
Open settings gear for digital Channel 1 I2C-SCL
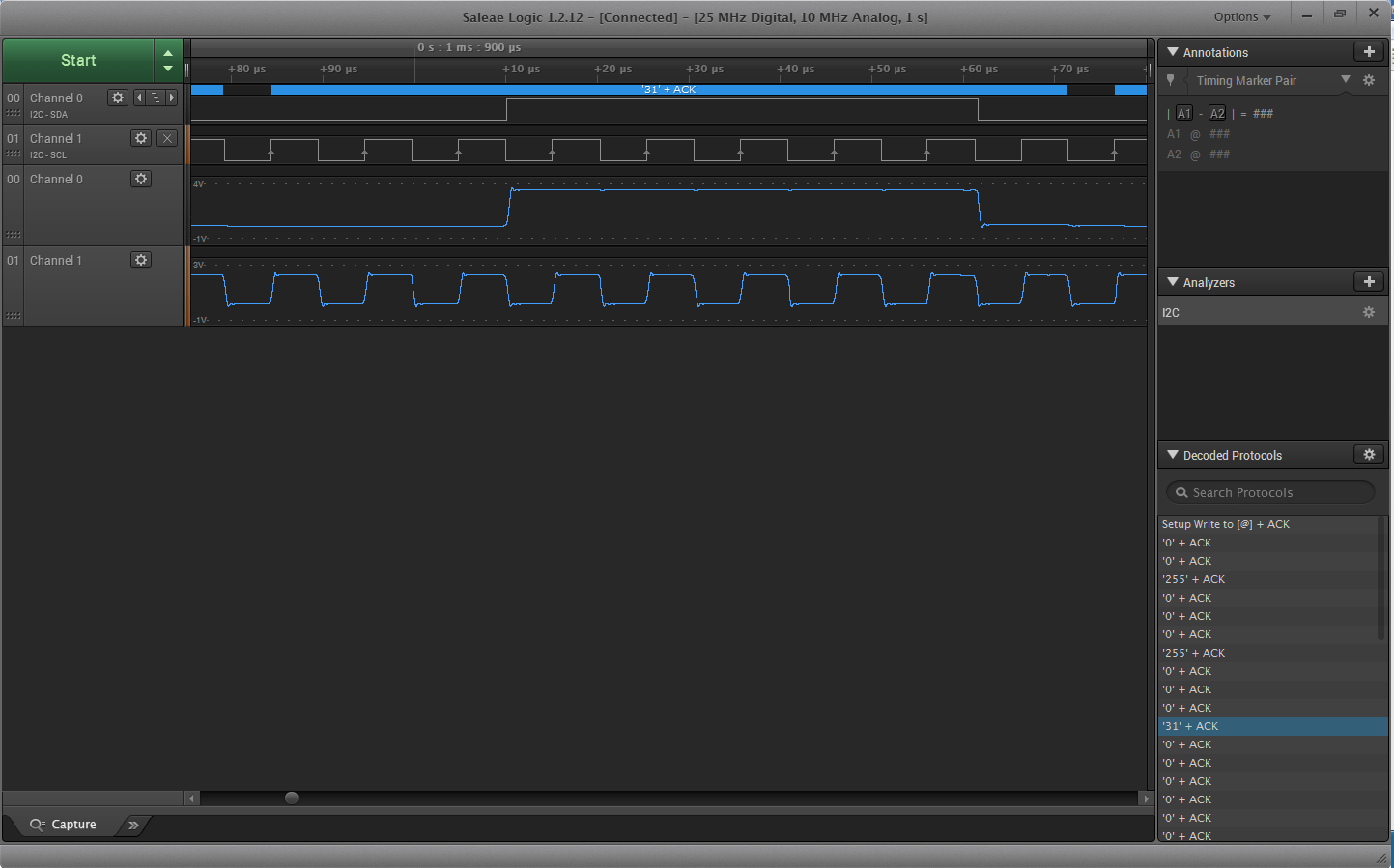click(x=141, y=138)
